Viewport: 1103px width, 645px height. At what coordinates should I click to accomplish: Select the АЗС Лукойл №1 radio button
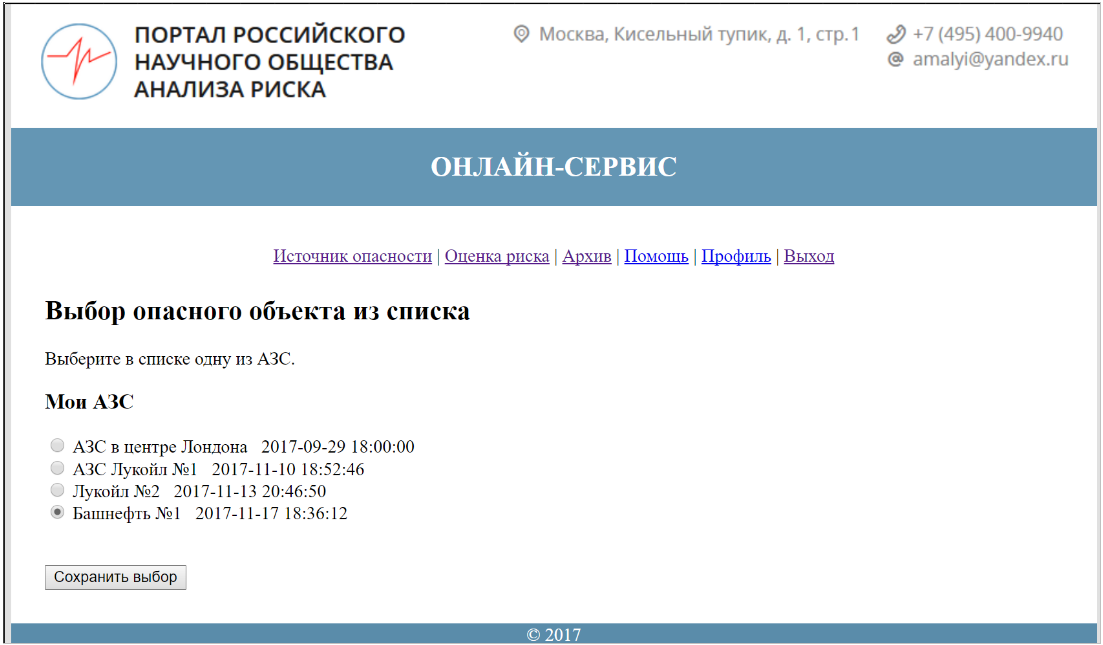pyautogui.click(x=58, y=468)
